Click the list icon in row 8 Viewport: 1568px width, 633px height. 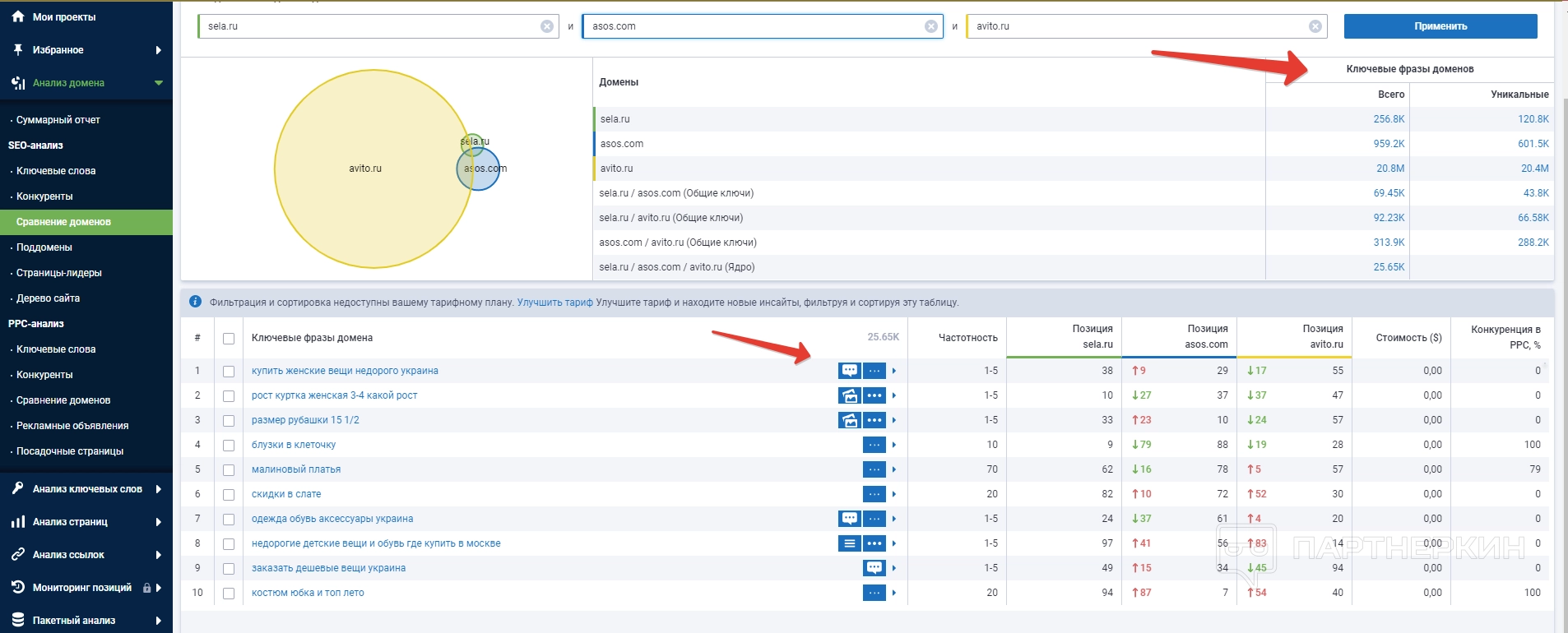[x=849, y=543]
